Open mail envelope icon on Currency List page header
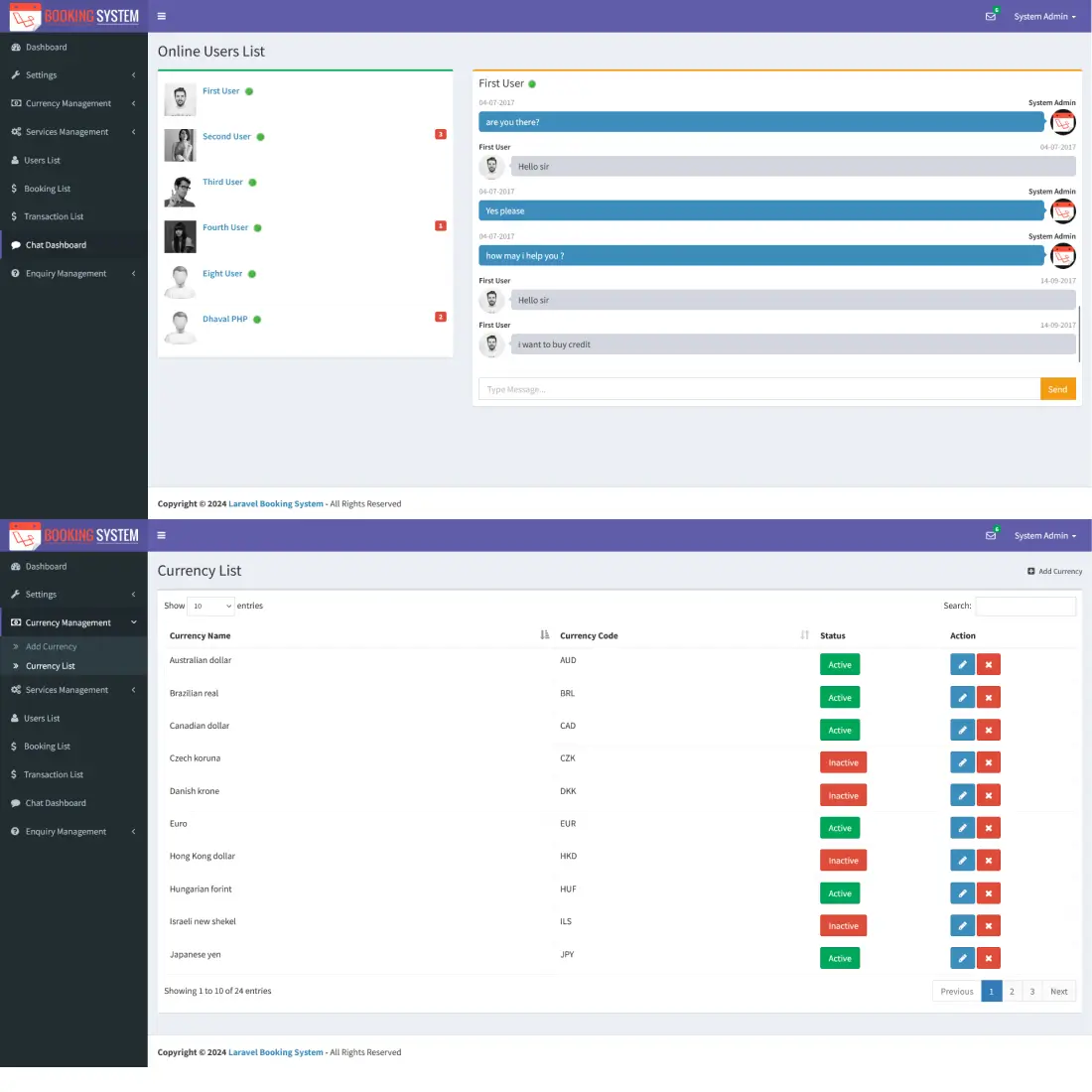Image resolution: width=1092 pixels, height=1092 pixels. [991, 535]
